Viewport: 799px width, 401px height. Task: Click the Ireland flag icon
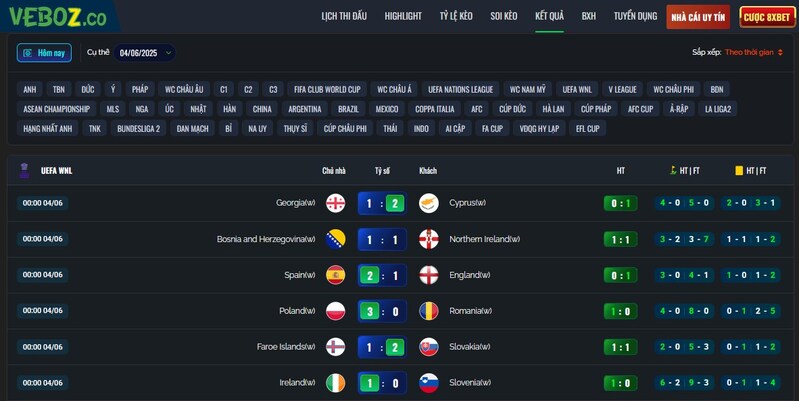[335, 383]
